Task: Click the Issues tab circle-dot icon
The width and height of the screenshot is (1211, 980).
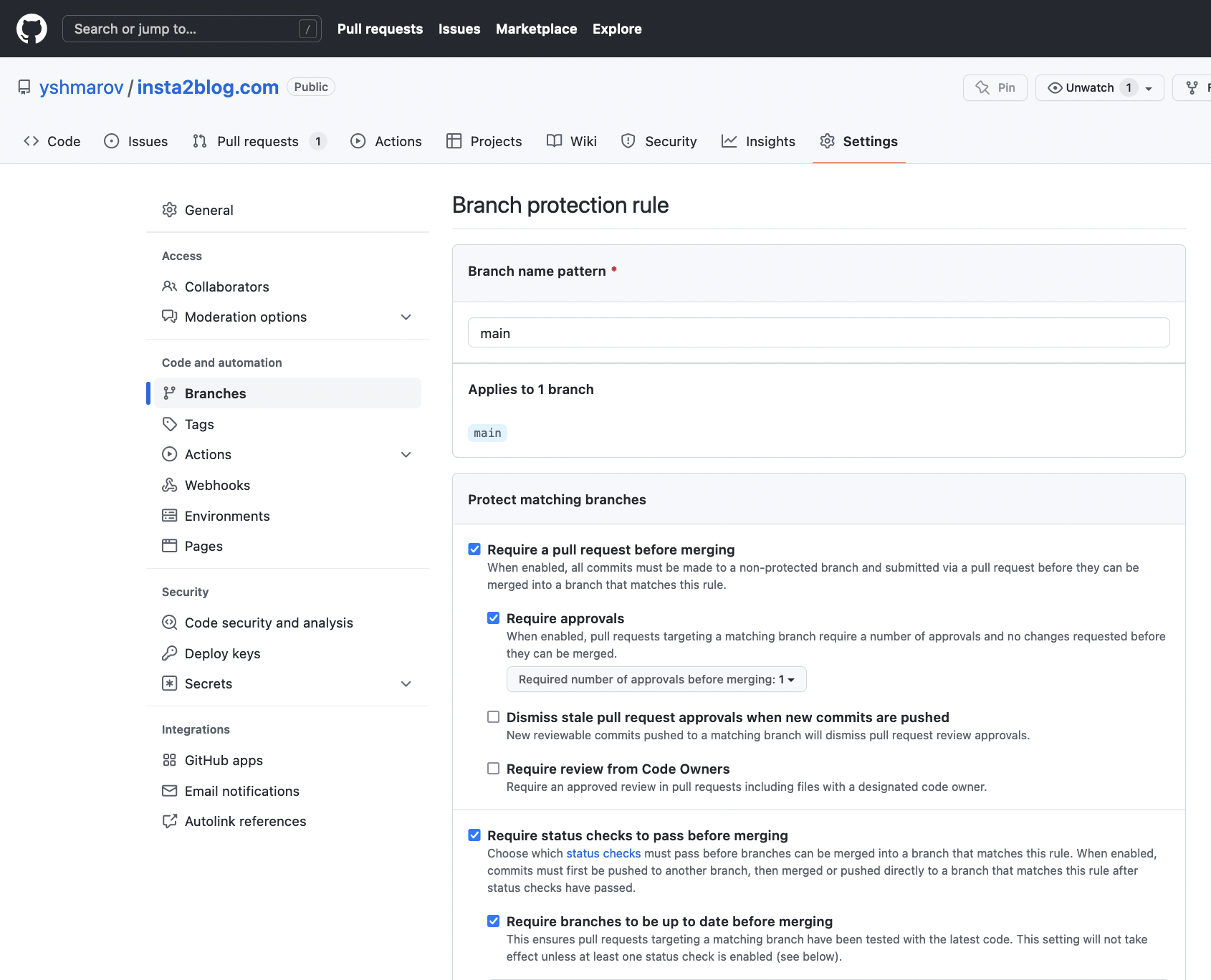Action: point(112,141)
